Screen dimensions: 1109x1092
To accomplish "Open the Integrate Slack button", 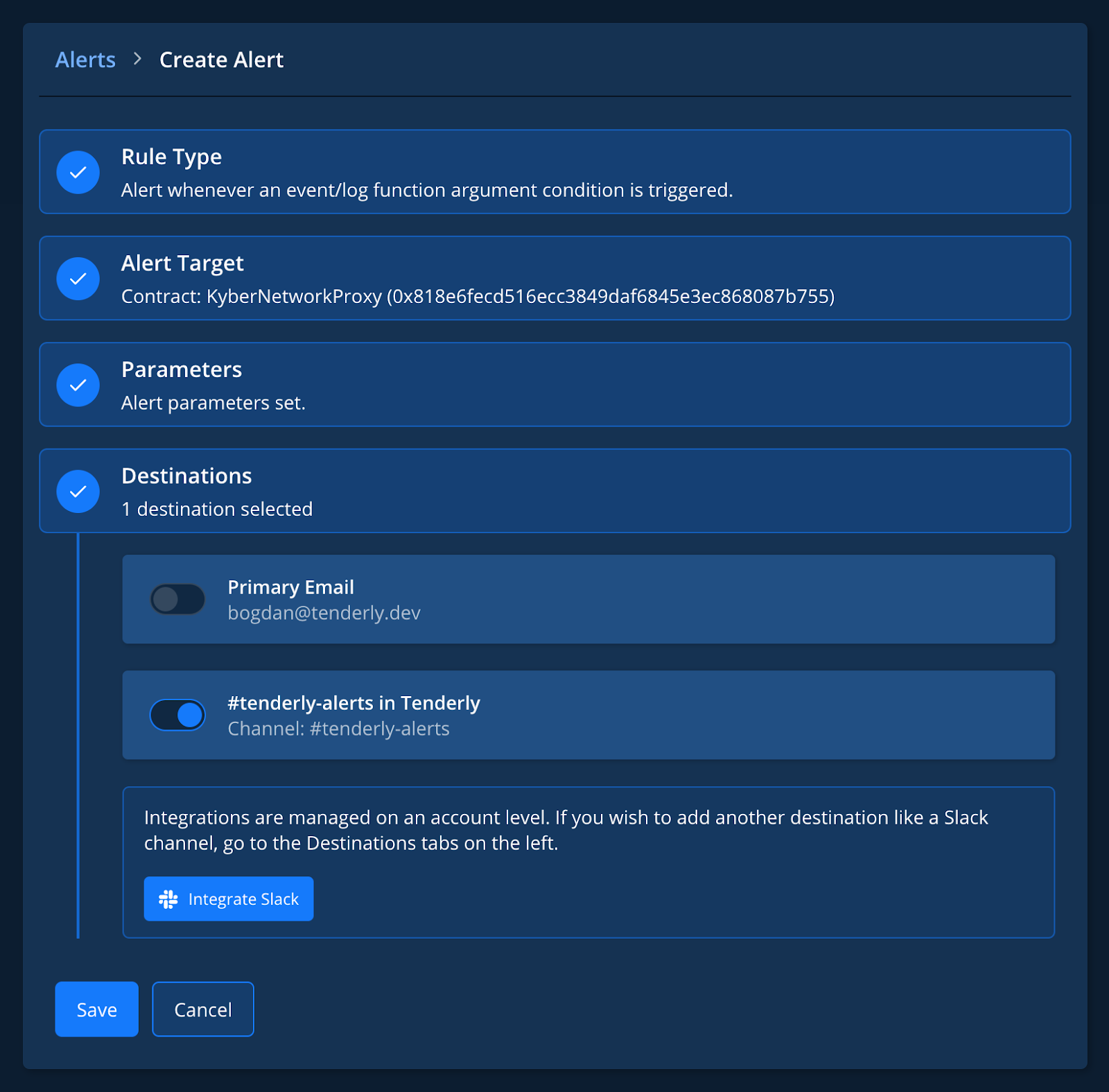I will pyautogui.click(x=229, y=899).
